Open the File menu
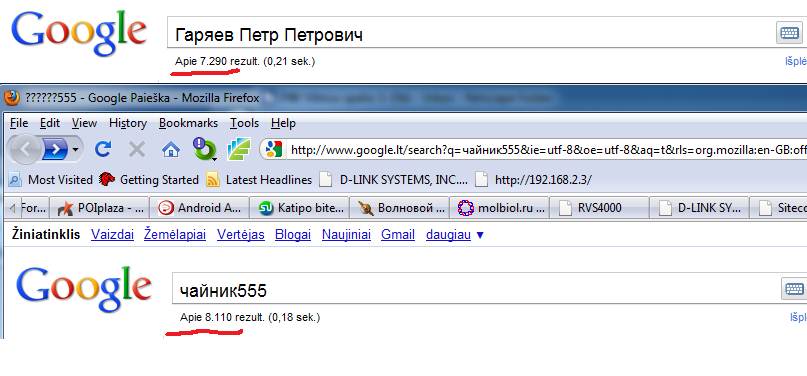This screenshot has height=376, width=807. 19,123
